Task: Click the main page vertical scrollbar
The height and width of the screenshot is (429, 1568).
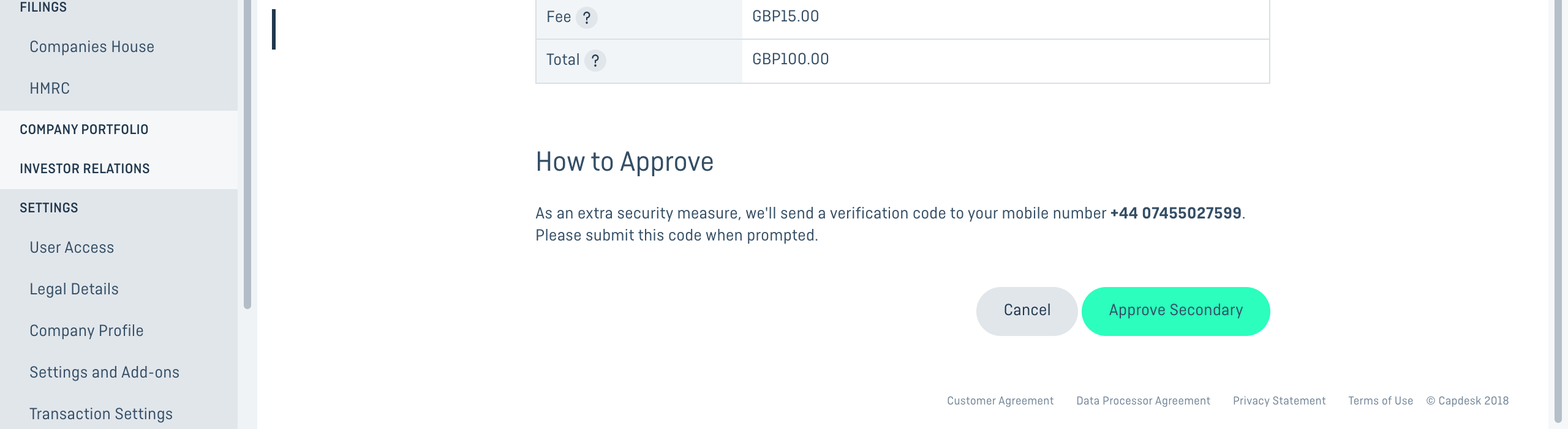Action: pyautogui.click(x=1558, y=211)
